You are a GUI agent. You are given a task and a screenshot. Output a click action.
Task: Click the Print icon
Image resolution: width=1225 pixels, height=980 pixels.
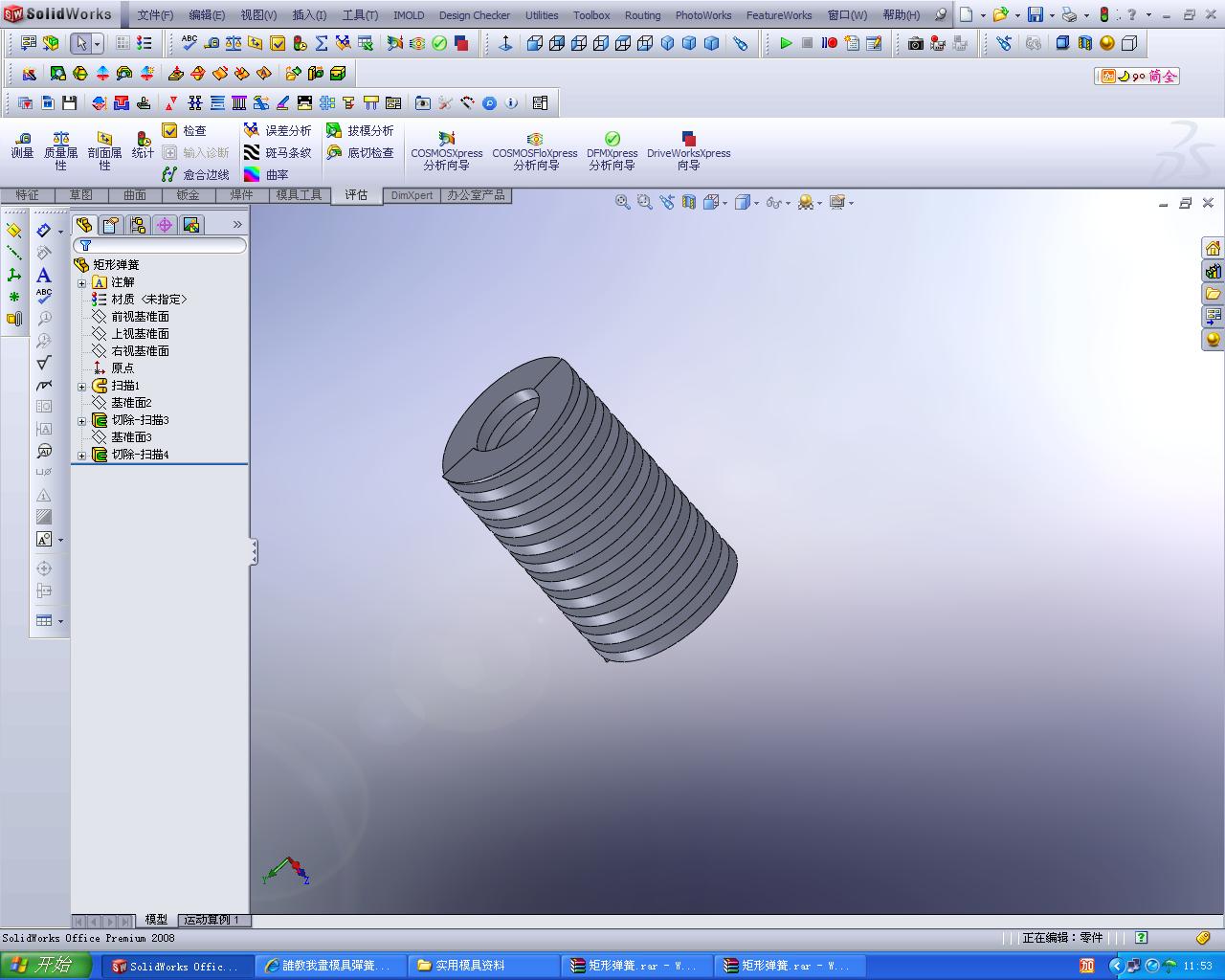1070,14
